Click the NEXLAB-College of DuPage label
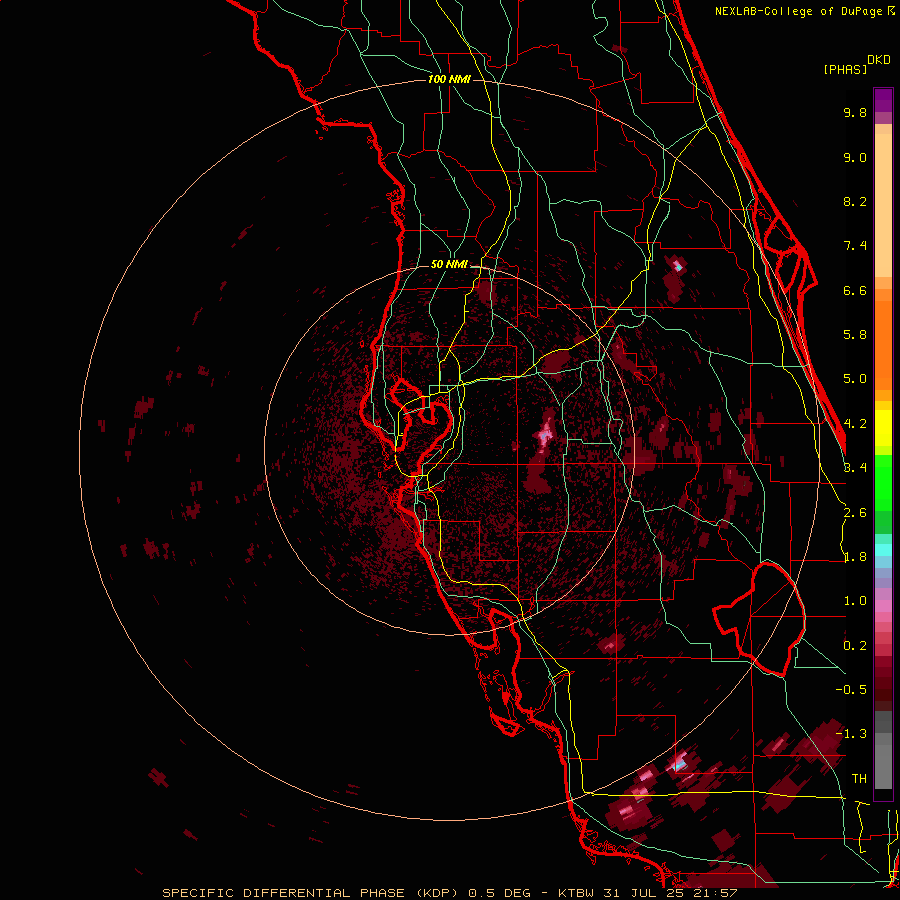Screen dimensions: 900x900 pyautogui.click(x=798, y=11)
